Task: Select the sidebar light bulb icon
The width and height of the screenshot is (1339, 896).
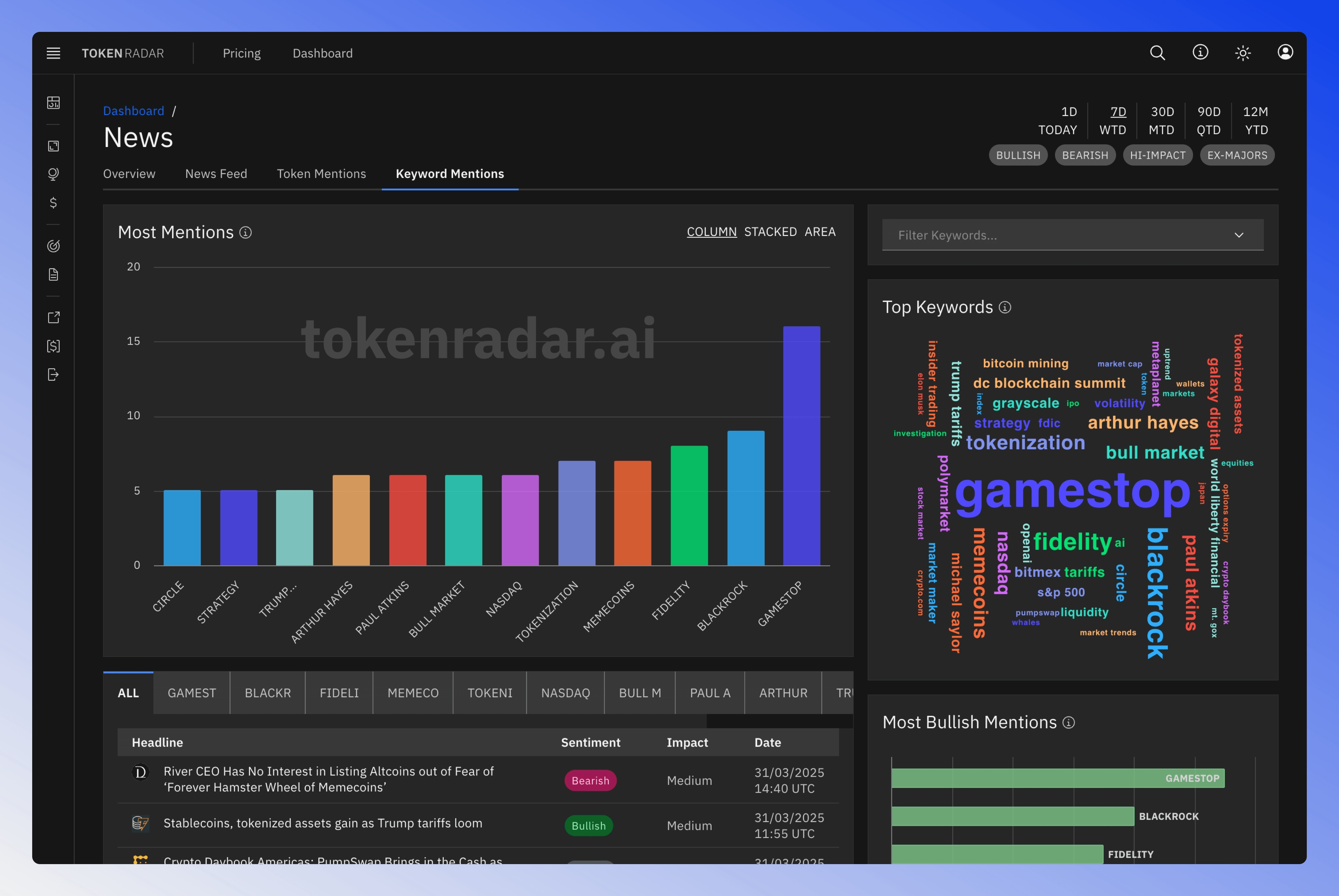Action: [x=53, y=174]
